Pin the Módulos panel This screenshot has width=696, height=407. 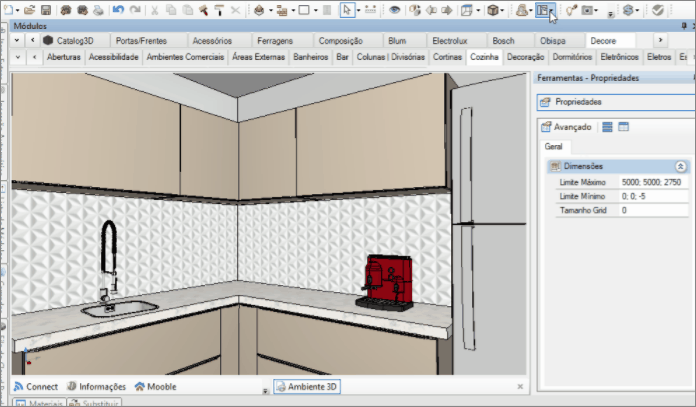[684, 26]
